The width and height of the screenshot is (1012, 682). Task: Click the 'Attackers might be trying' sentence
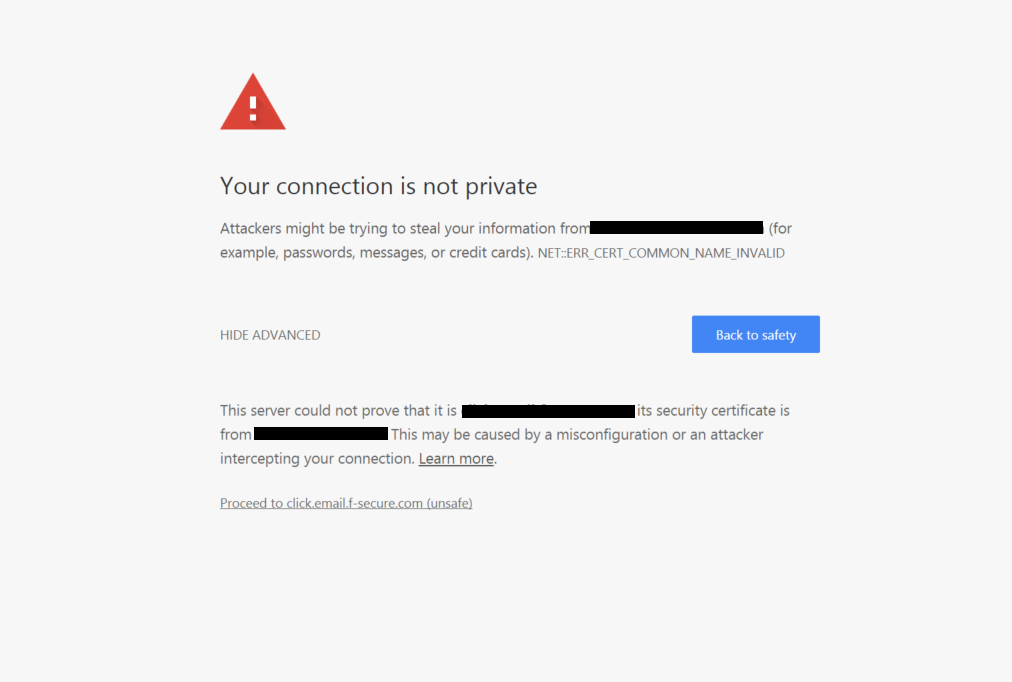[300, 229]
